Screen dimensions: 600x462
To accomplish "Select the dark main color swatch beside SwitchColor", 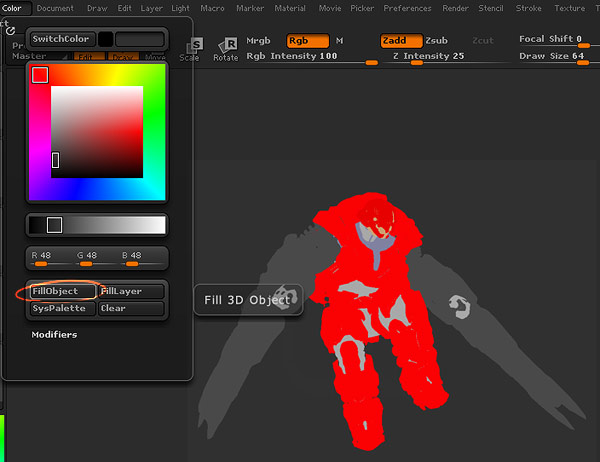I will 140,39.
